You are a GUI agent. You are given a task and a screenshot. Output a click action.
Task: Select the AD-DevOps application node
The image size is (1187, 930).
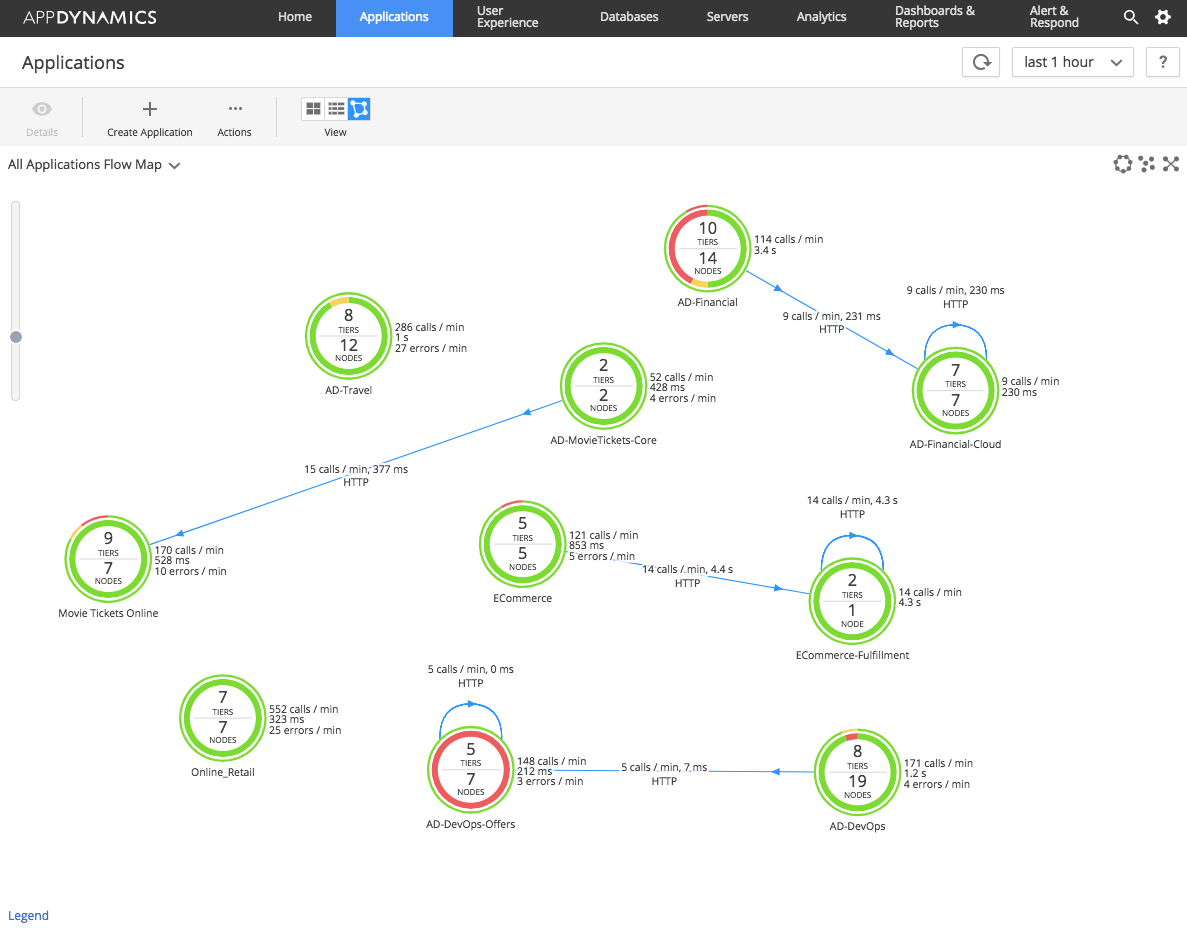point(857,772)
